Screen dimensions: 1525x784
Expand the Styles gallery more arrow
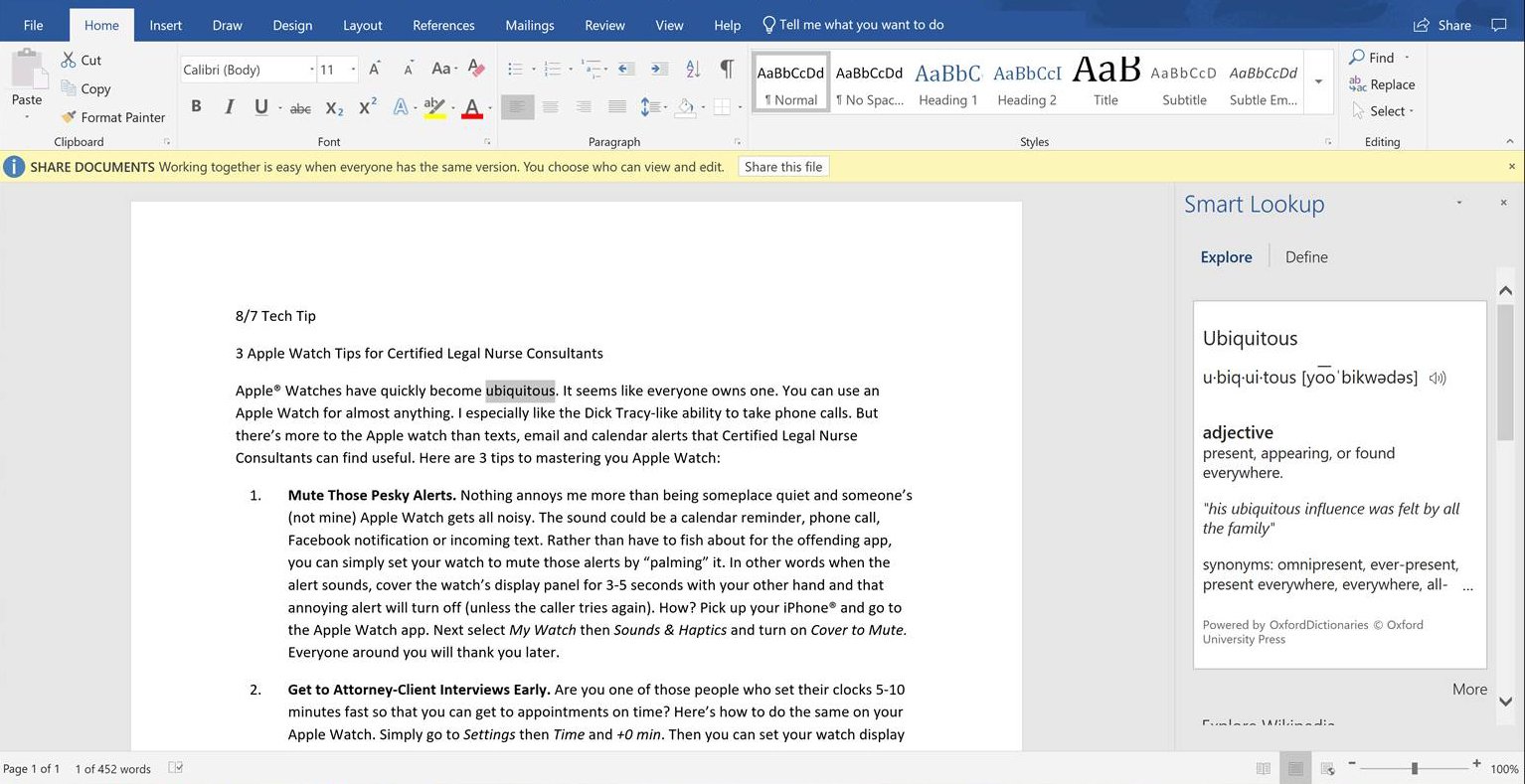click(1318, 81)
